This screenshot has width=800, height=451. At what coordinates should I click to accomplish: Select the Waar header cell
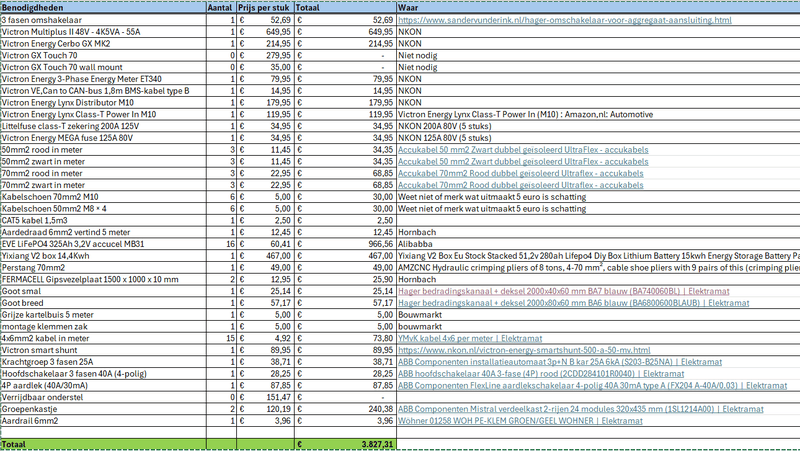598,8
